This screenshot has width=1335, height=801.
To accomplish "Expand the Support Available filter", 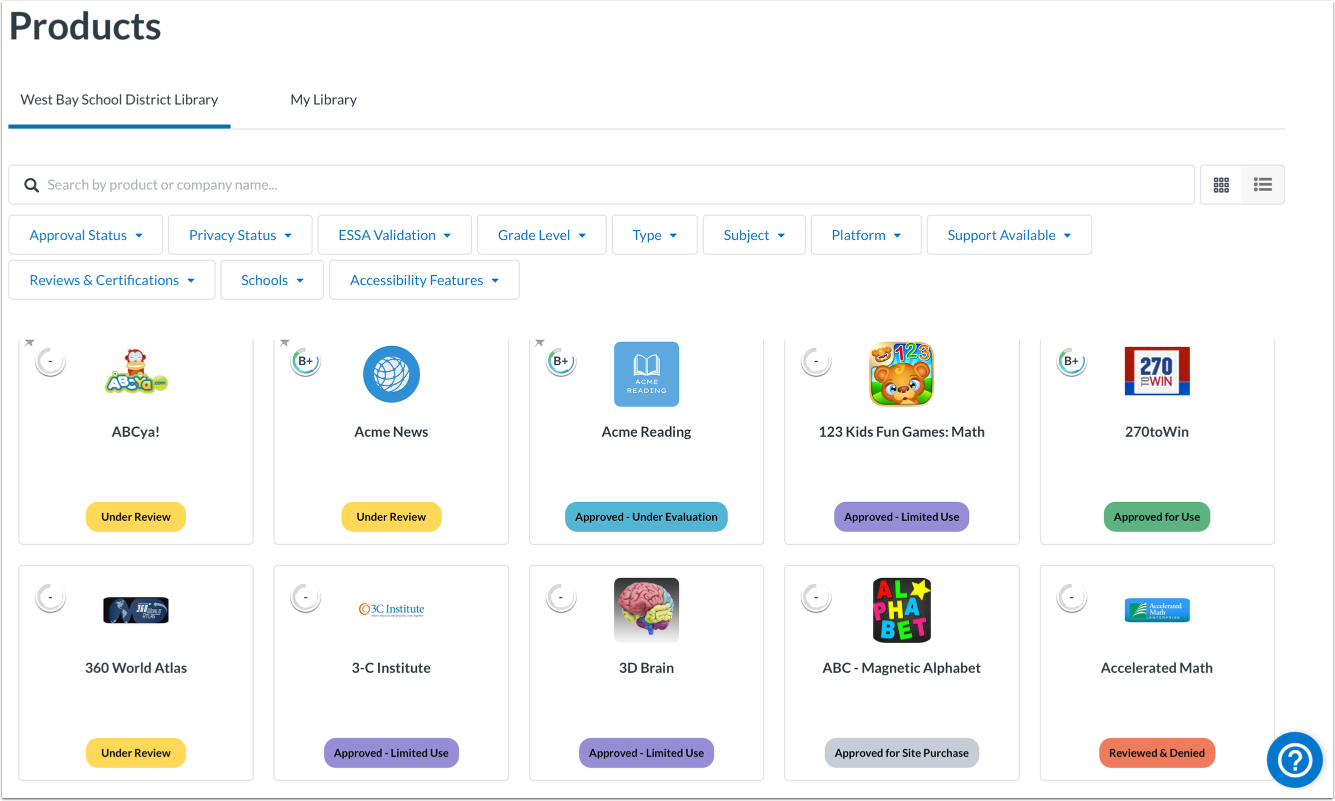I will point(1009,235).
